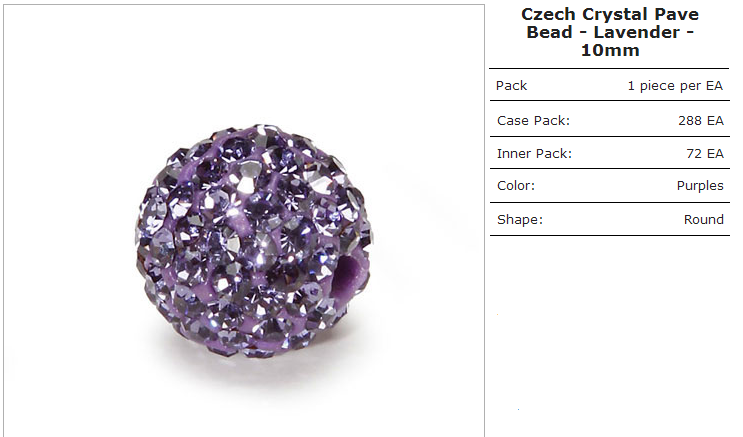The image size is (743, 437).
Task: Click the "72 EA" inner pack value
Action: click(705, 154)
